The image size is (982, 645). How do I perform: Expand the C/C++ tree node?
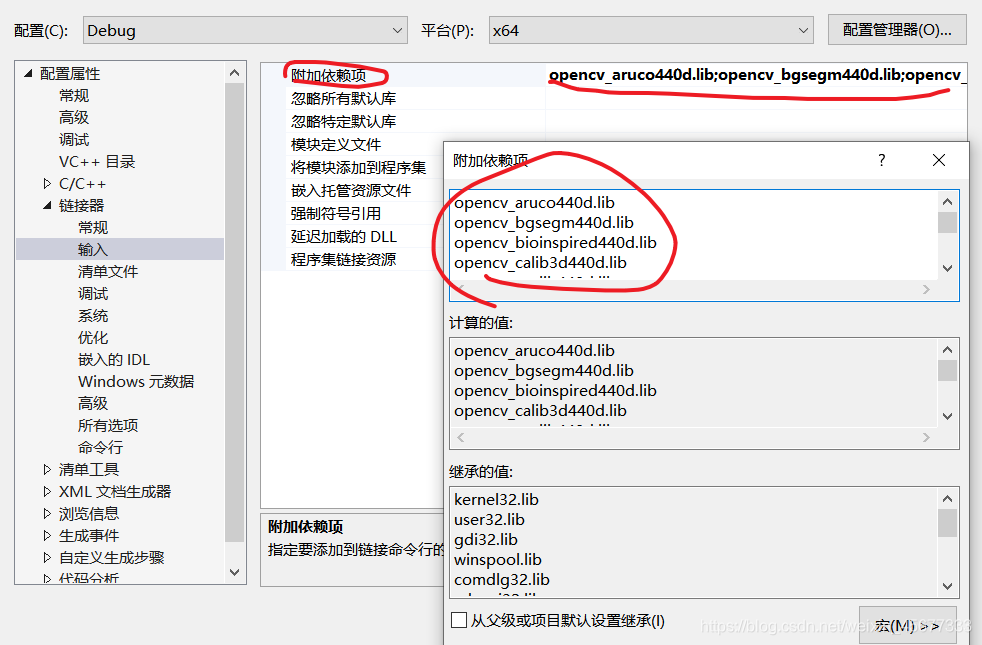pos(46,183)
